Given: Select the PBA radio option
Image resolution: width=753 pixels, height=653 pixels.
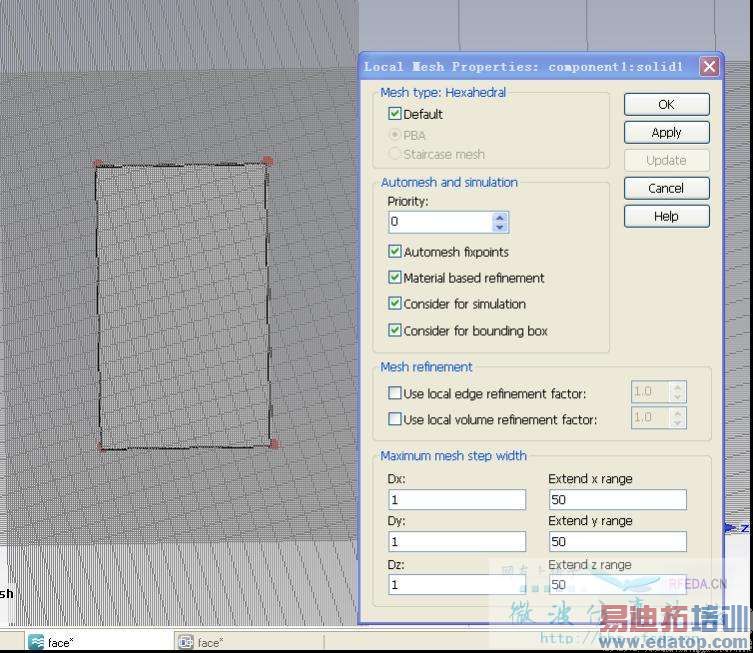Looking at the screenshot, I should pyautogui.click(x=394, y=135).
